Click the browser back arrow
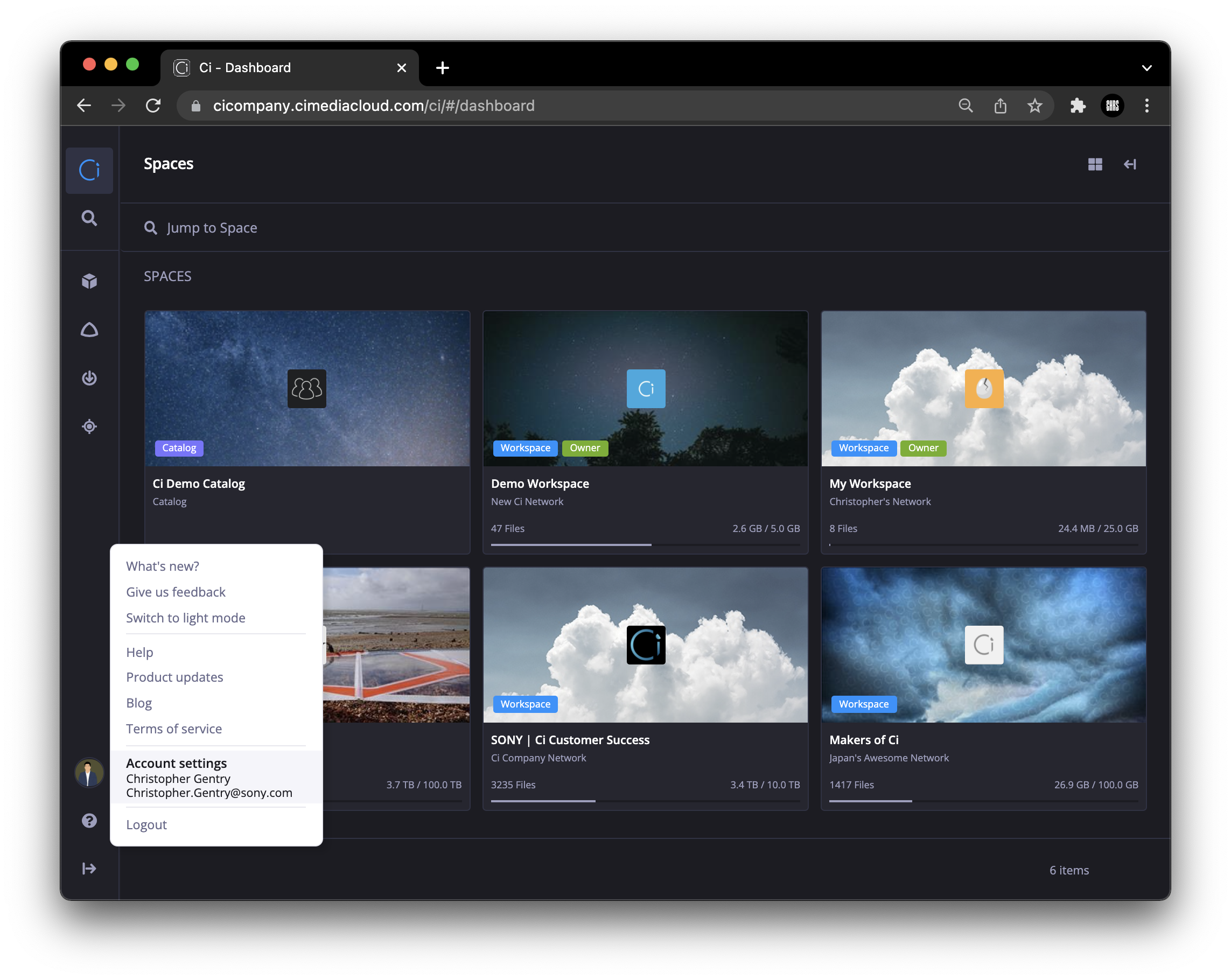Screen dimensions: 1231x980 tap(84, 106)
